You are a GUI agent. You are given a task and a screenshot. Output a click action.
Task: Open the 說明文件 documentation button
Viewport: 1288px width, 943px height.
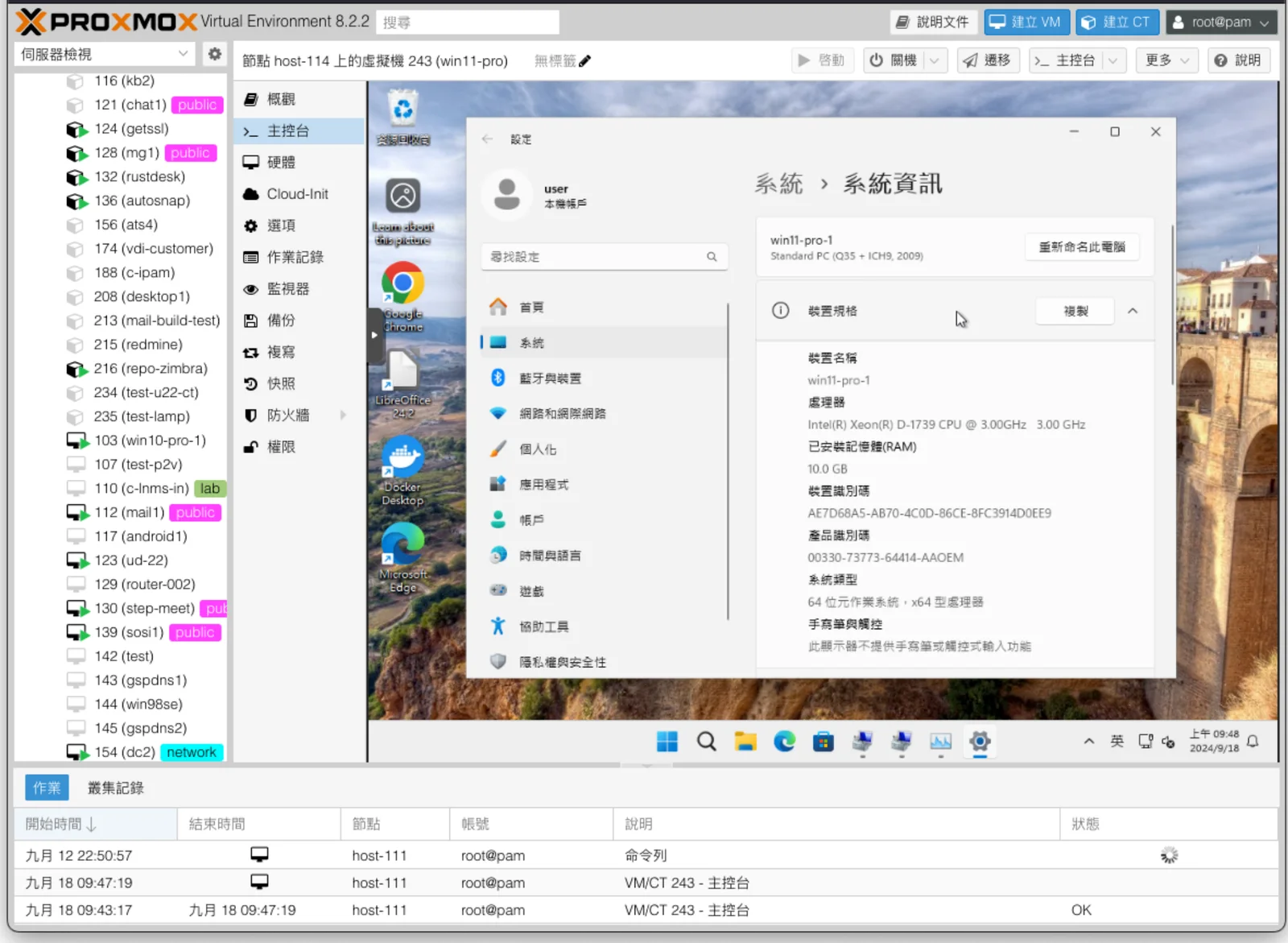point(934,22)
